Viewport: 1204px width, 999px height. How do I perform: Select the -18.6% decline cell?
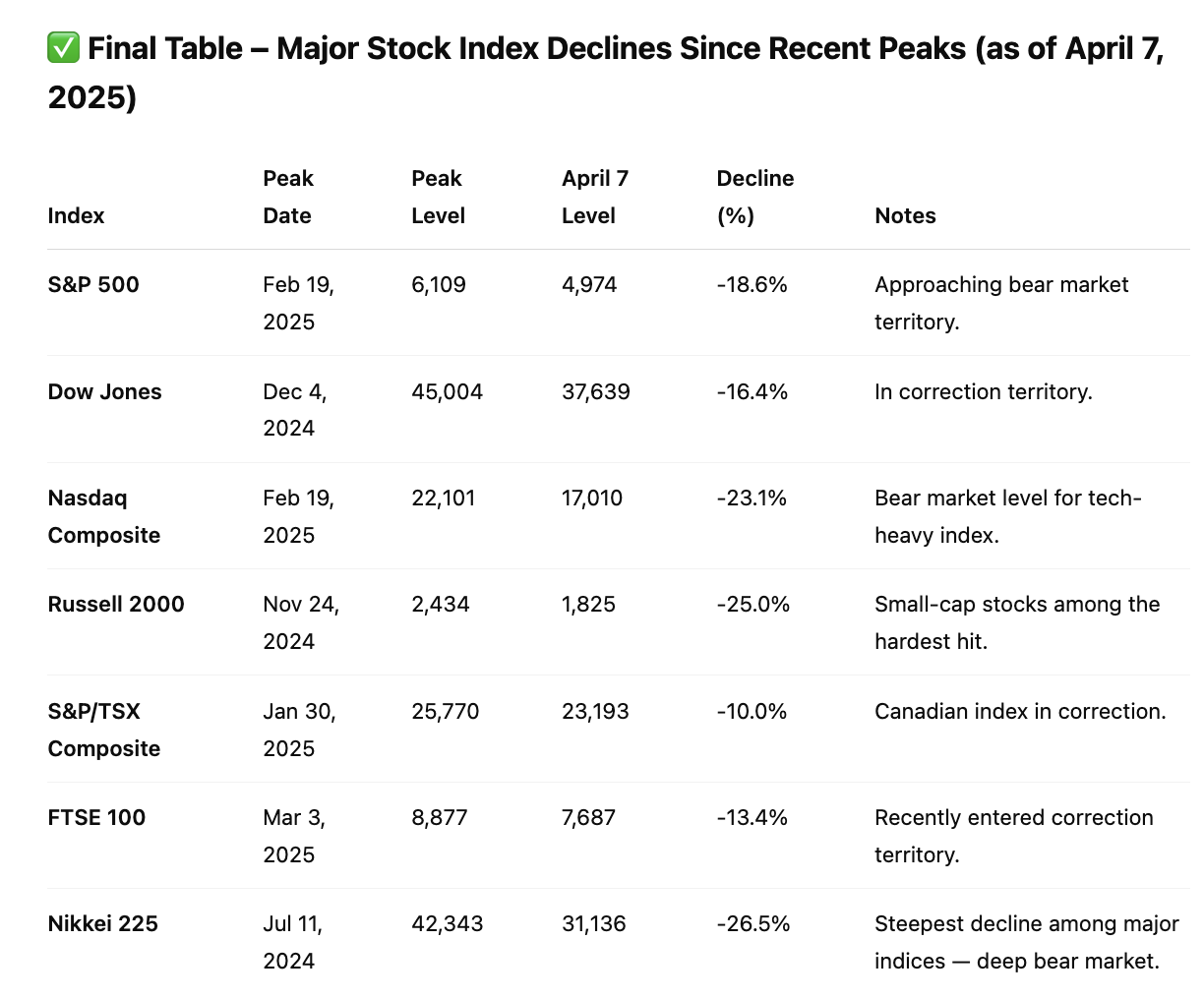[752, 284]
